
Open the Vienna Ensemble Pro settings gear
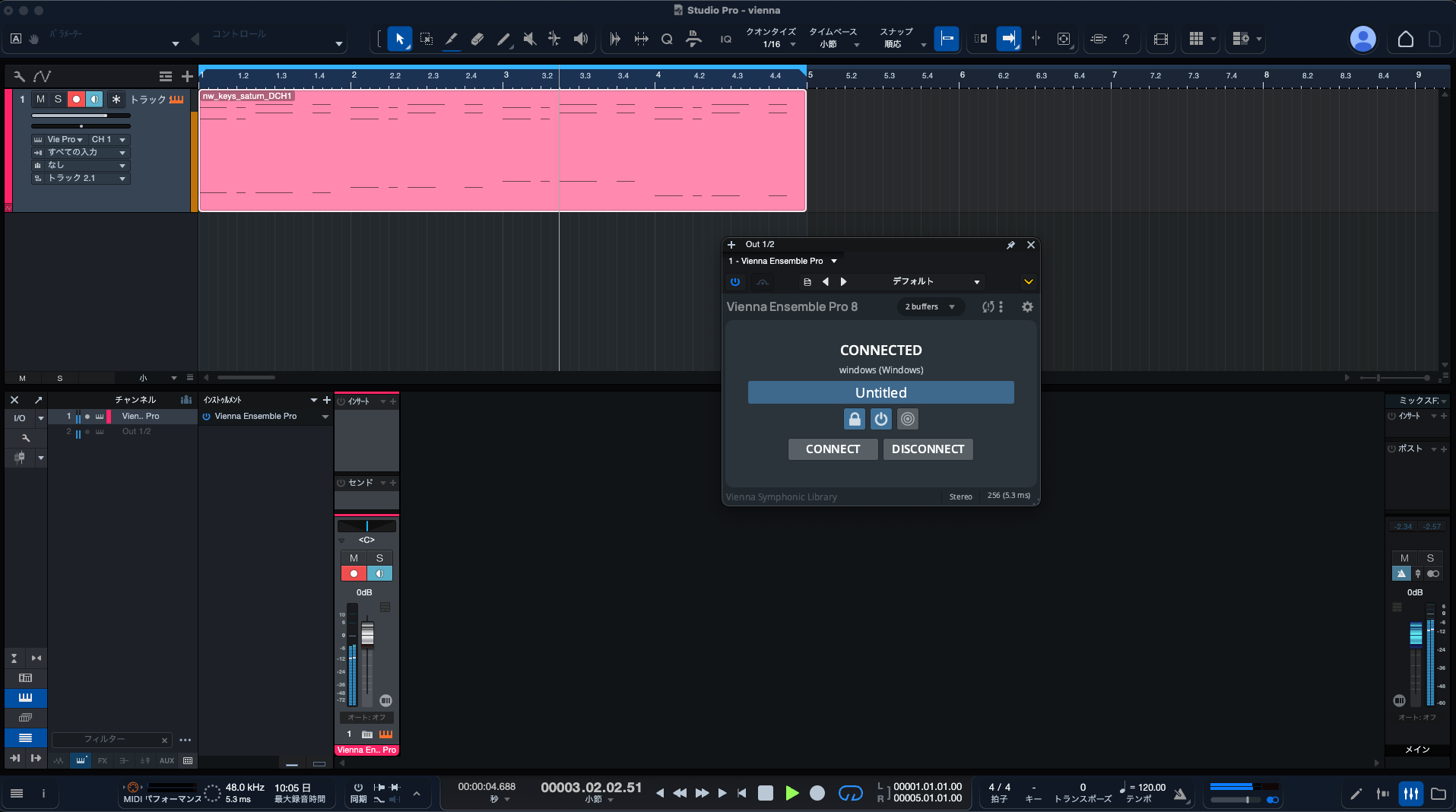point(1027,306)
